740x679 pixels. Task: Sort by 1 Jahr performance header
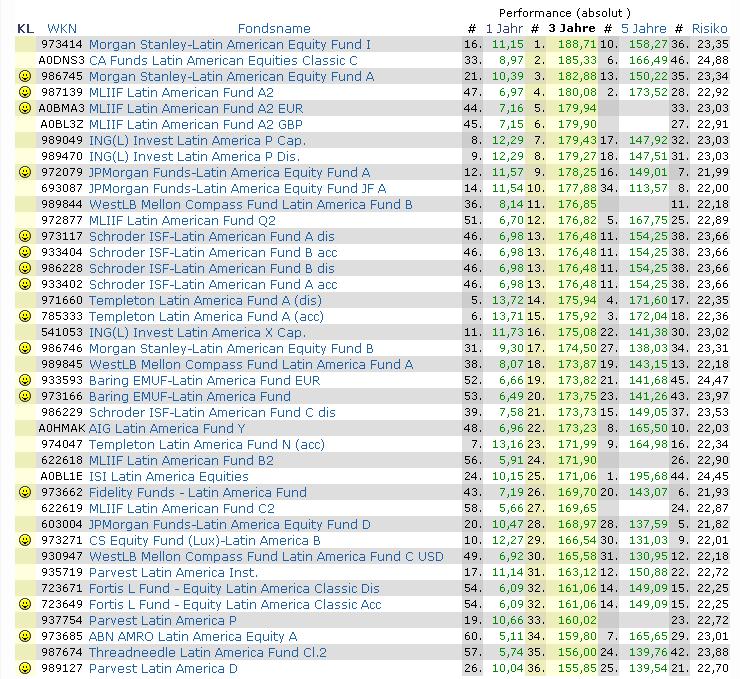(504, 29)
